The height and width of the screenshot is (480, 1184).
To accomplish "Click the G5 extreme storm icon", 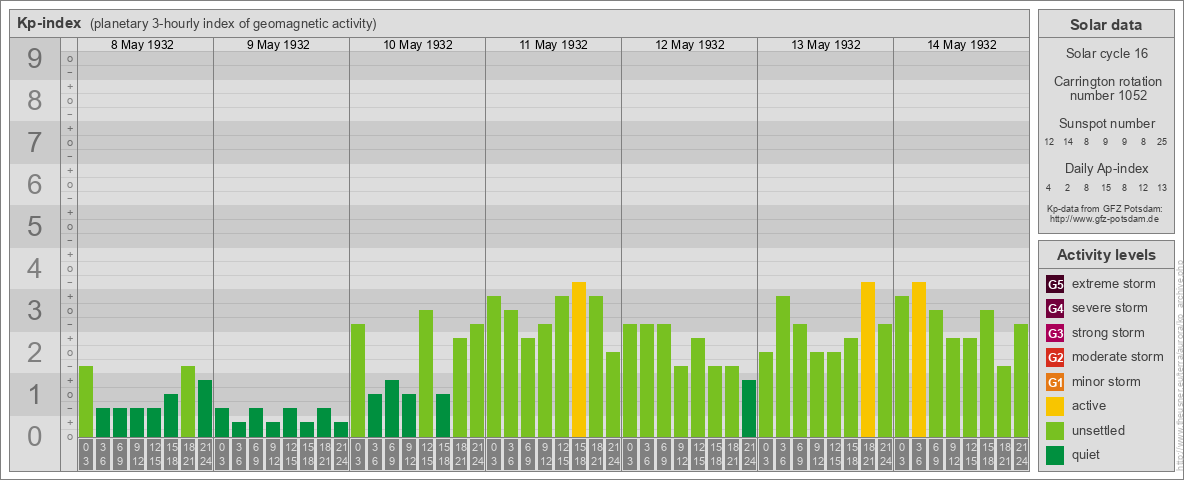I will [x=1055, y=285].
